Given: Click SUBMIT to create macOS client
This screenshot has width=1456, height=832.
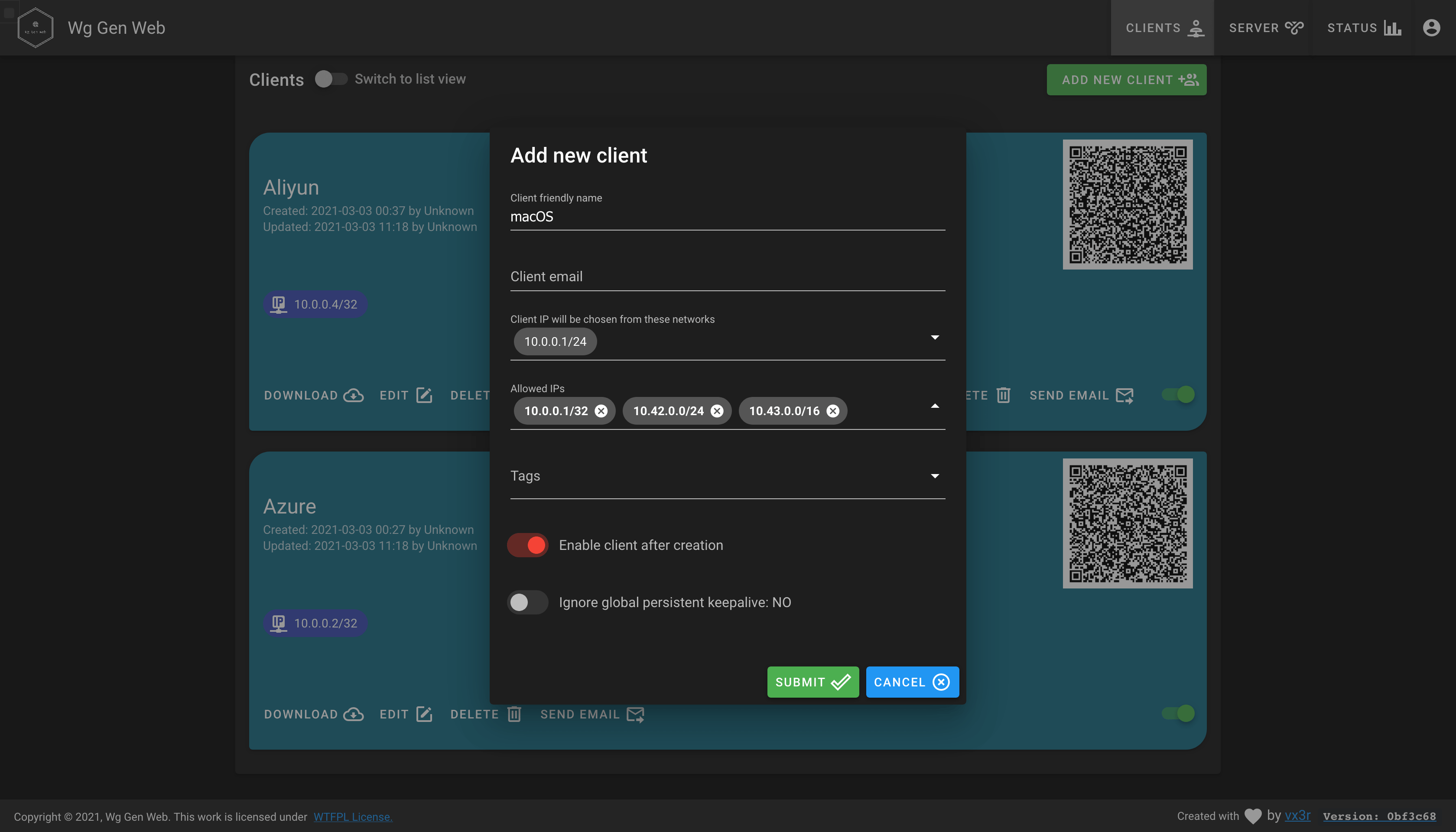Looking at the screenshot, I should coord(813,681).
